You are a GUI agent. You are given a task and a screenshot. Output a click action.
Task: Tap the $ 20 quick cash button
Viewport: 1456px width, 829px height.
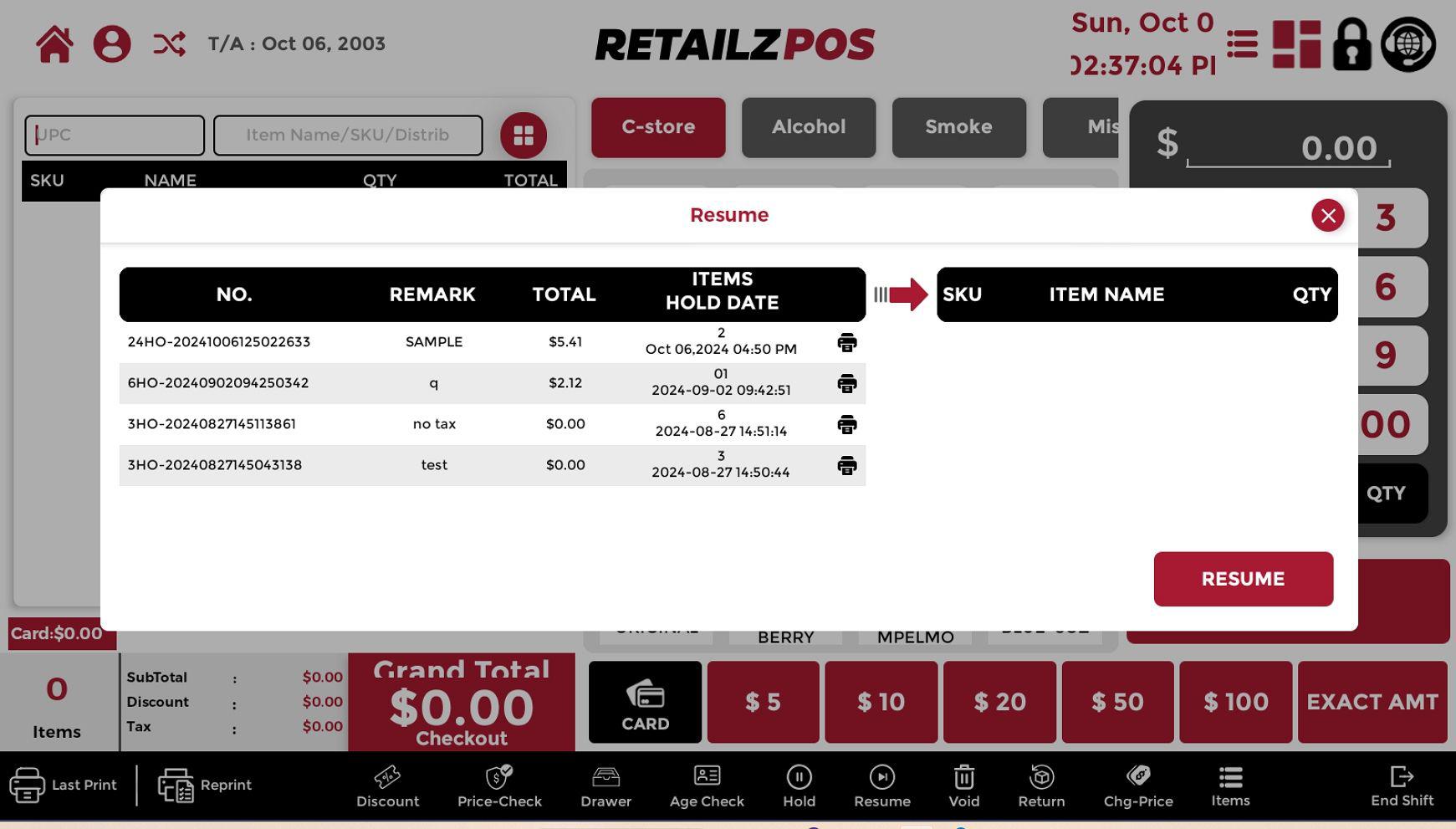click(999, 702)
